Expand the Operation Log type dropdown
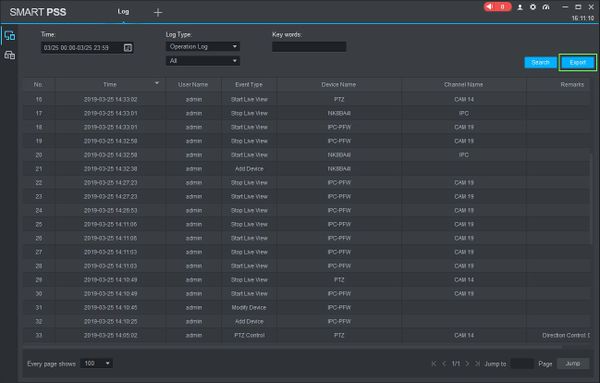This screenshot has width=600, height=383. (x=203, y=47)
